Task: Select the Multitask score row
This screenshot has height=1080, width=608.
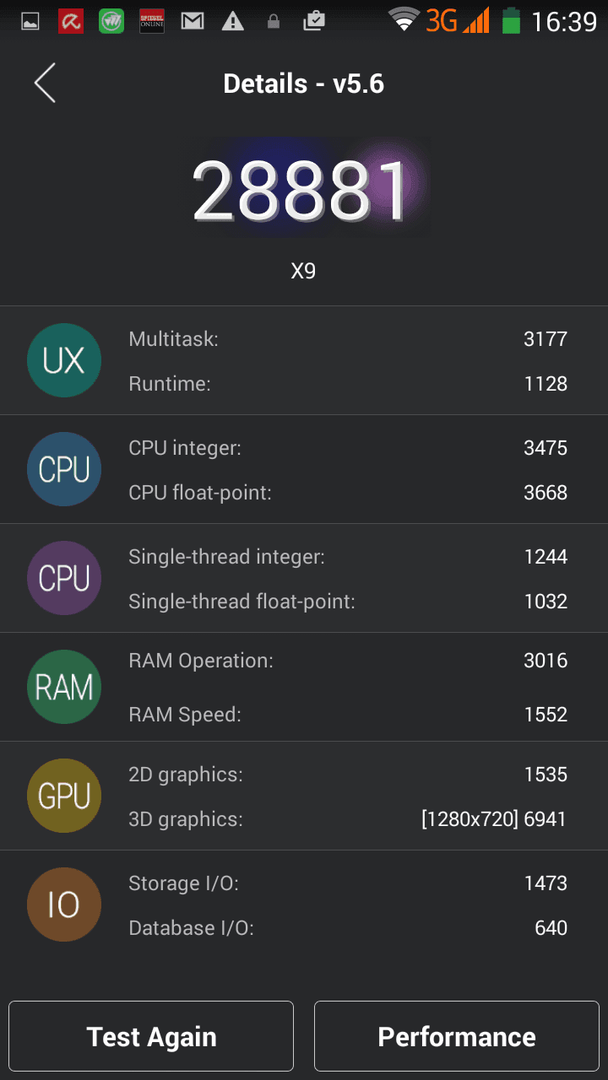Action: [348, 338]
